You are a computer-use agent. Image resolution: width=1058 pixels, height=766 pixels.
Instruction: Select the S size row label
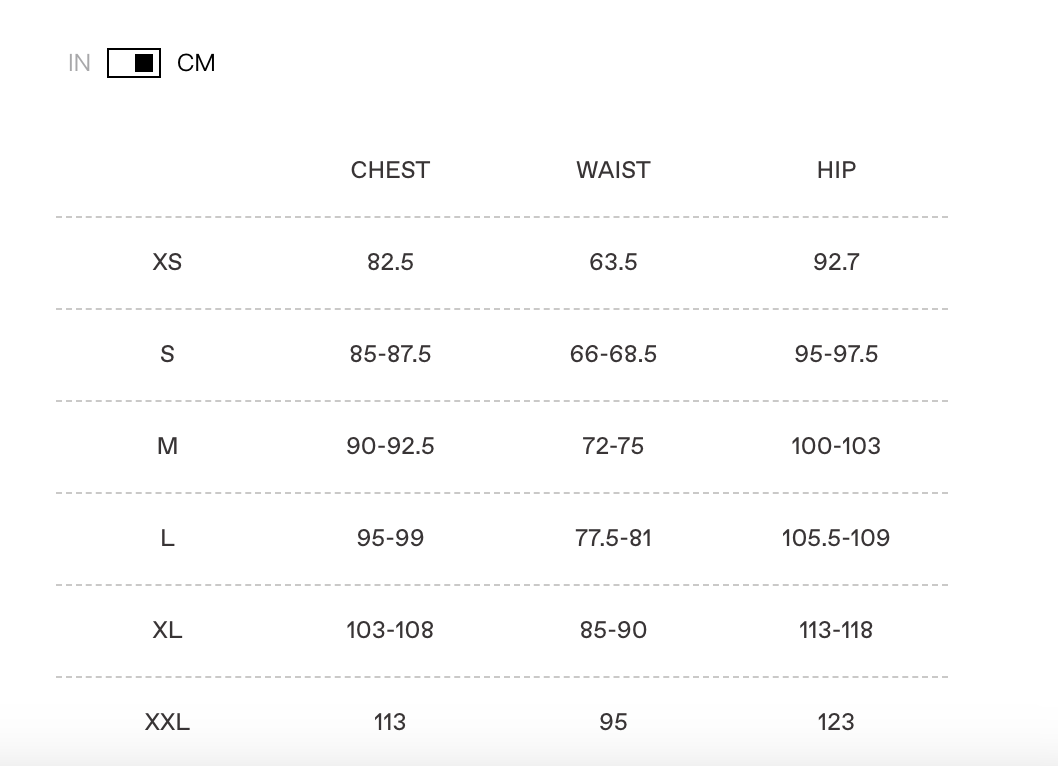167,354
